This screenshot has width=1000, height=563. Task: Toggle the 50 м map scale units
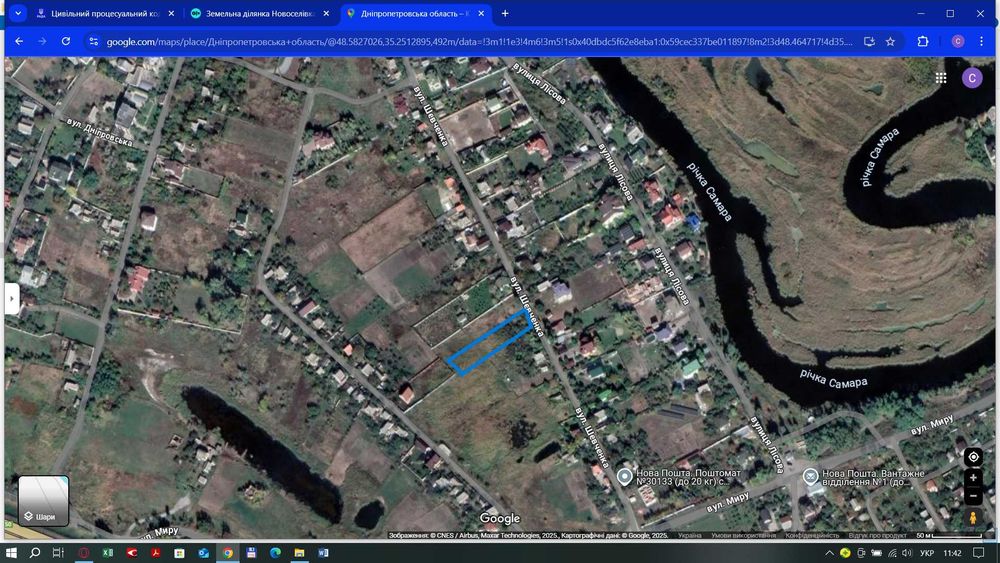tap(948, 536)
